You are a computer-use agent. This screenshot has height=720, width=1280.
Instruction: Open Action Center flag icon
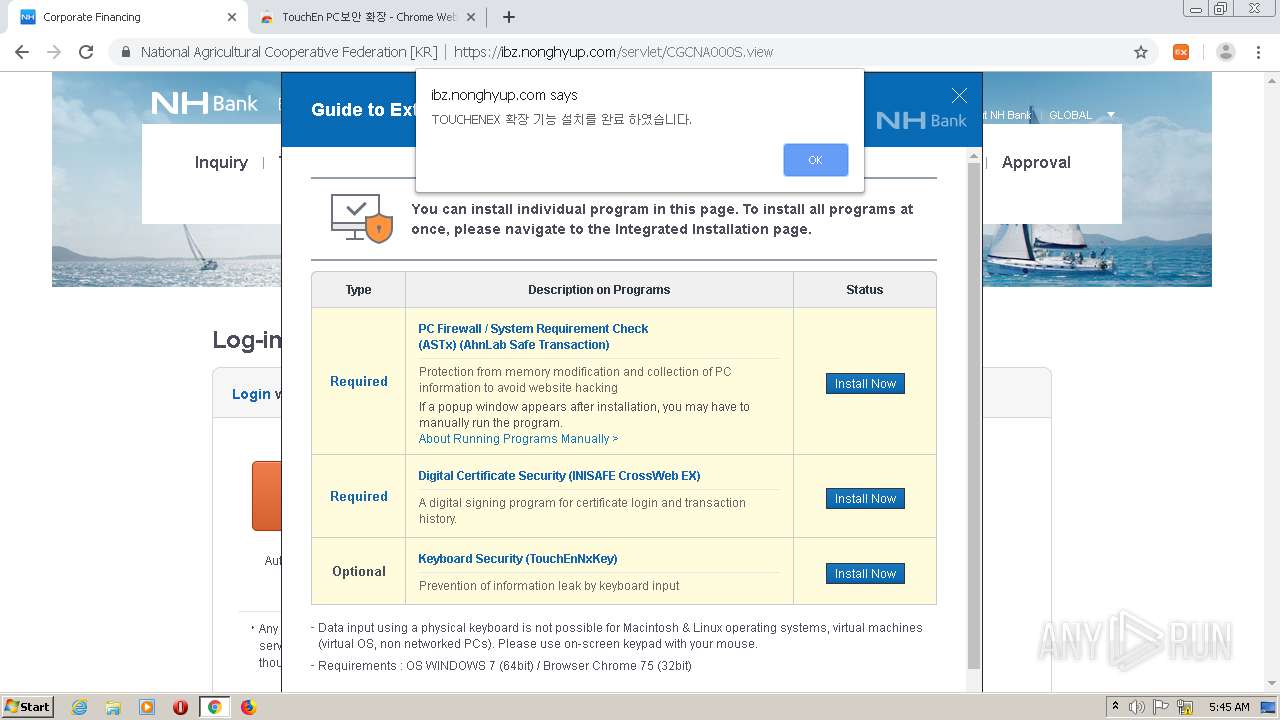[1162, 707]
